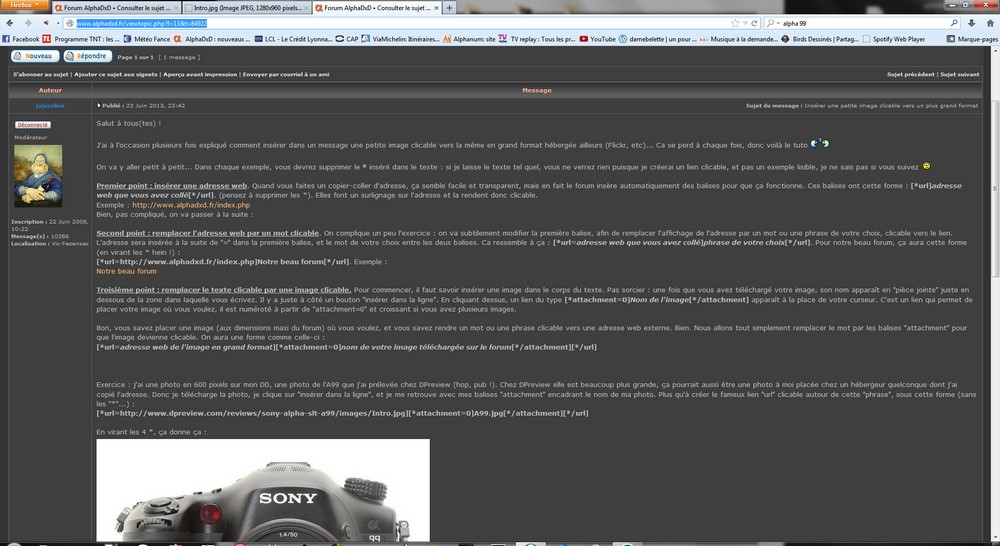Go back with the browser back arrow
1000x546 pixels.
(x=10, y=23)
